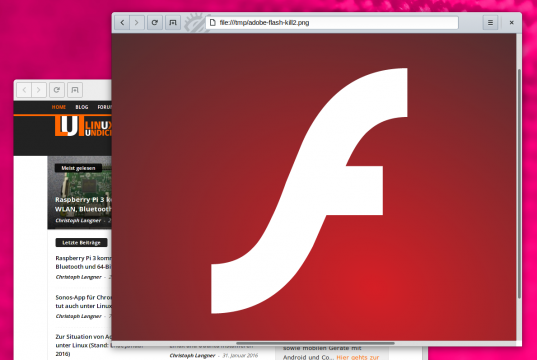Select the Letzte Beiträge label
The image size is (537, 360).
point(81,243)
